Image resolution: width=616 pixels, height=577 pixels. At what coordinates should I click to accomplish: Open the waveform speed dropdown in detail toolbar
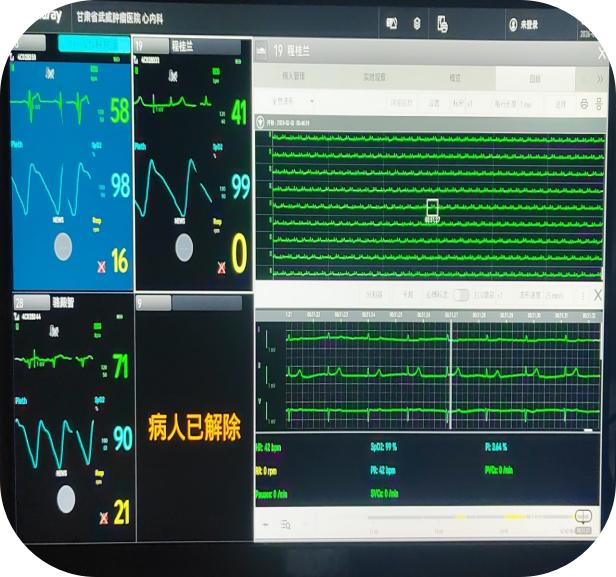pyautogui.click(x=555, y=295)
